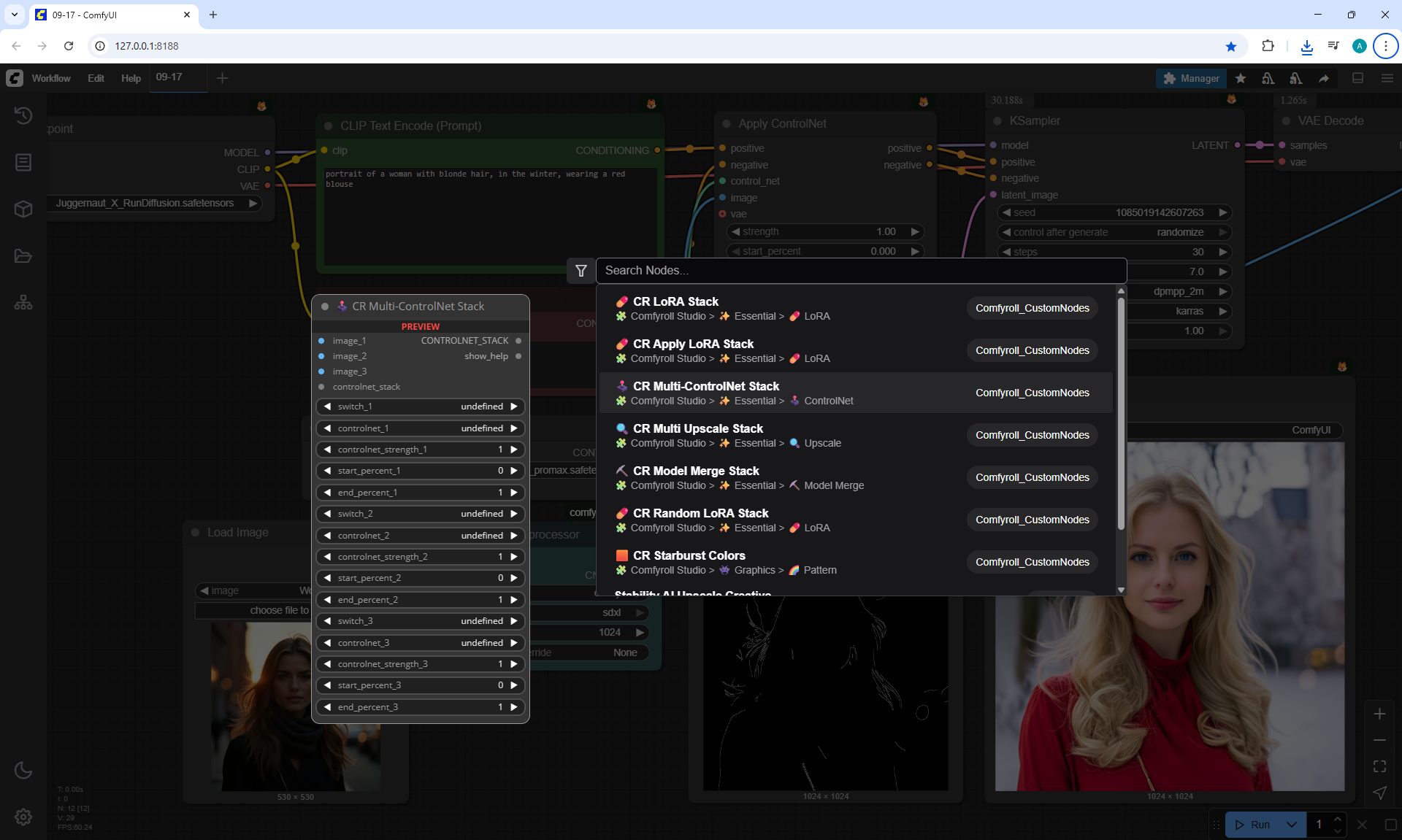1402x840 pixels.
Task: Open the node library sidebar icon
Action: (23, 162)
